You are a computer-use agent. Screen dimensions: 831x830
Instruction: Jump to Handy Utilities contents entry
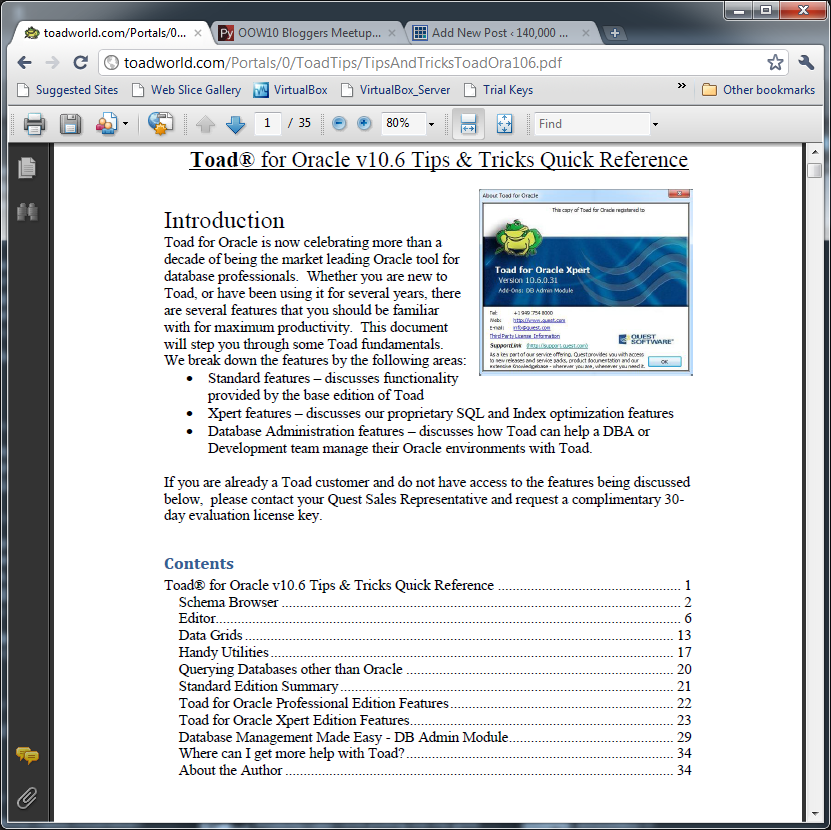click(435, 652)
